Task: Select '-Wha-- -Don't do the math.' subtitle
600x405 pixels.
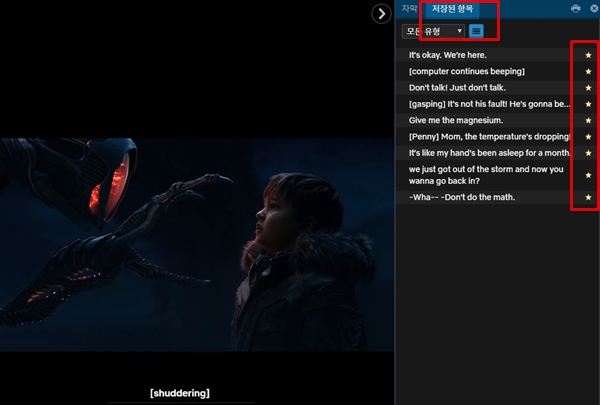Action: tap(462, 198)
